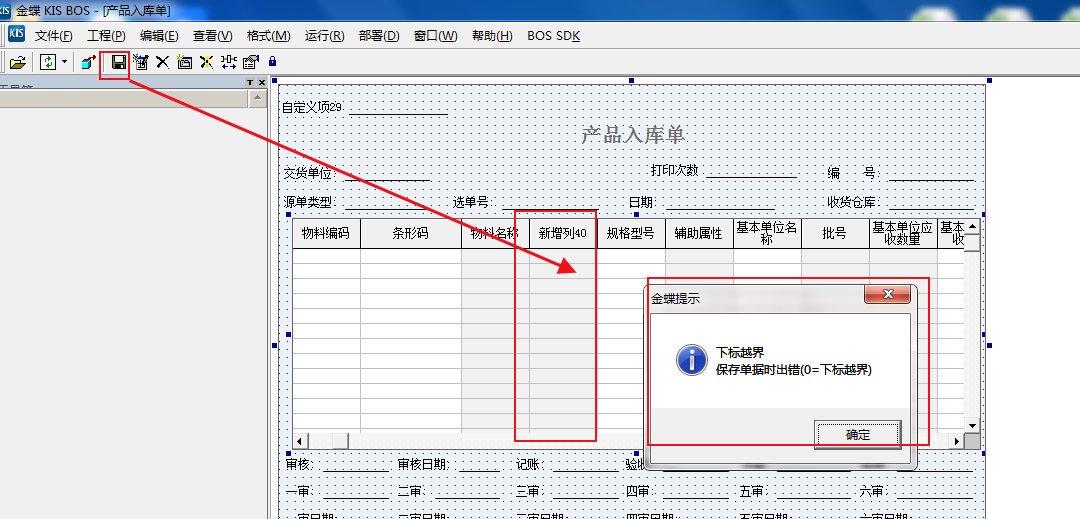Open the BOS SDK menu
This screenshot has height=519, width=1080.
[554, 36]
